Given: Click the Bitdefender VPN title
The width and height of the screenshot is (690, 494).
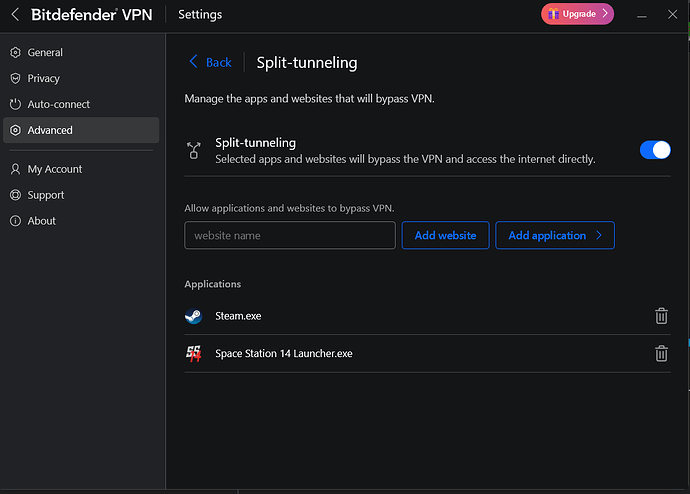Looking at the screenshot, I should click(x=92, y=15).
